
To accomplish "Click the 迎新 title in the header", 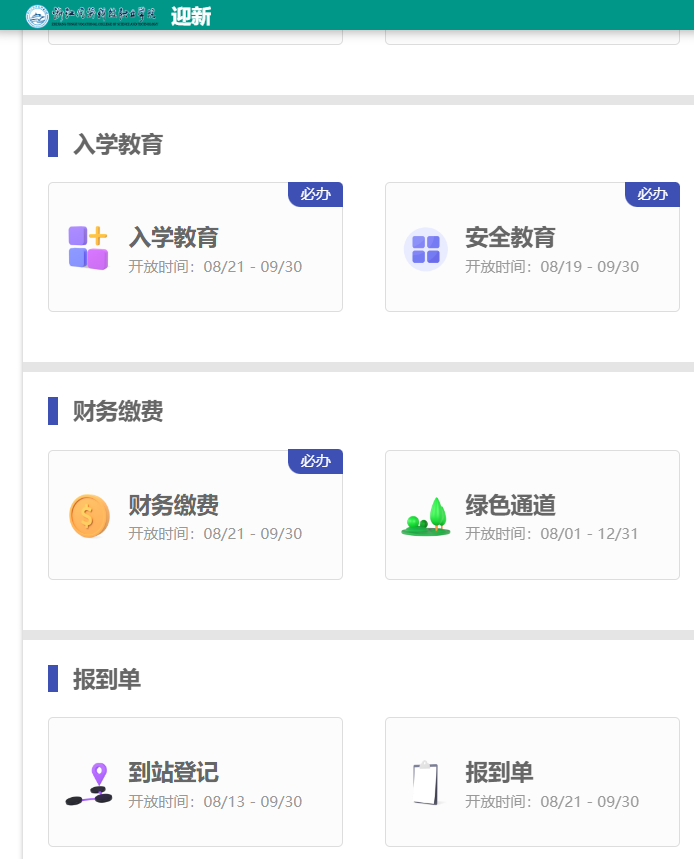I will tap(191, 16).
